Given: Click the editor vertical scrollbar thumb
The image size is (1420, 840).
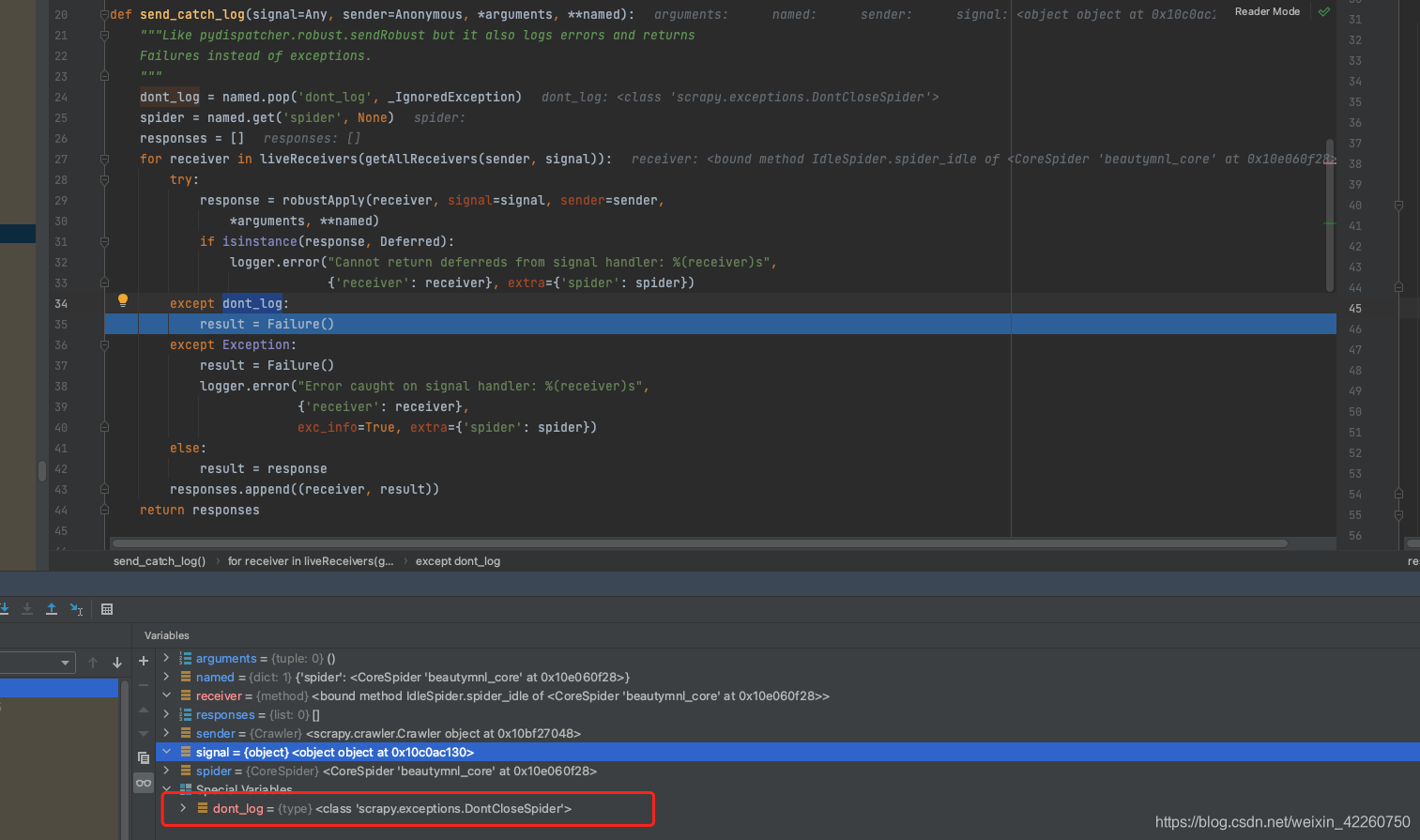Looking at the screenshot, I should click(x=1330, y=215).
